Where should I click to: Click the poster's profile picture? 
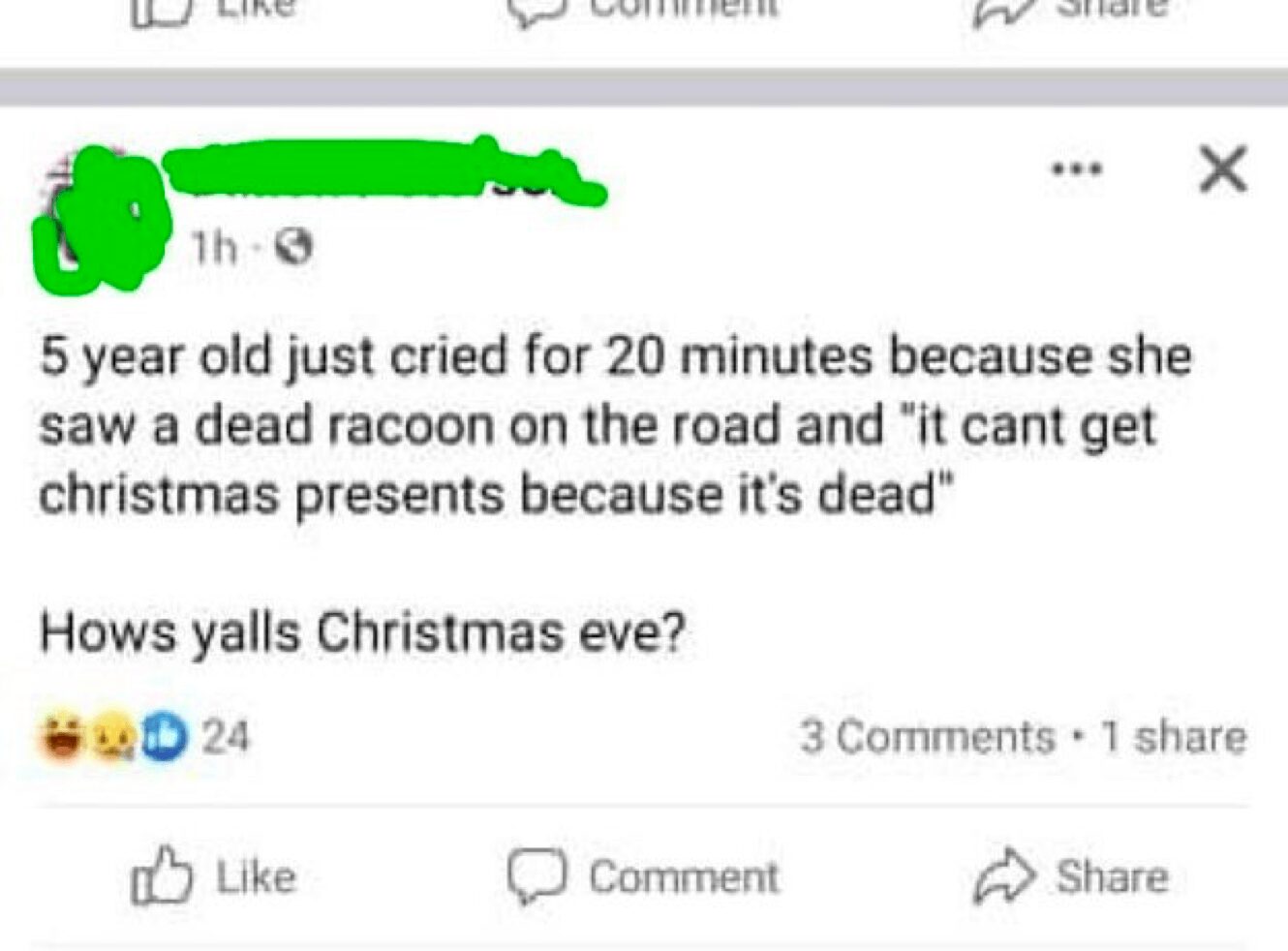point(107,213)
